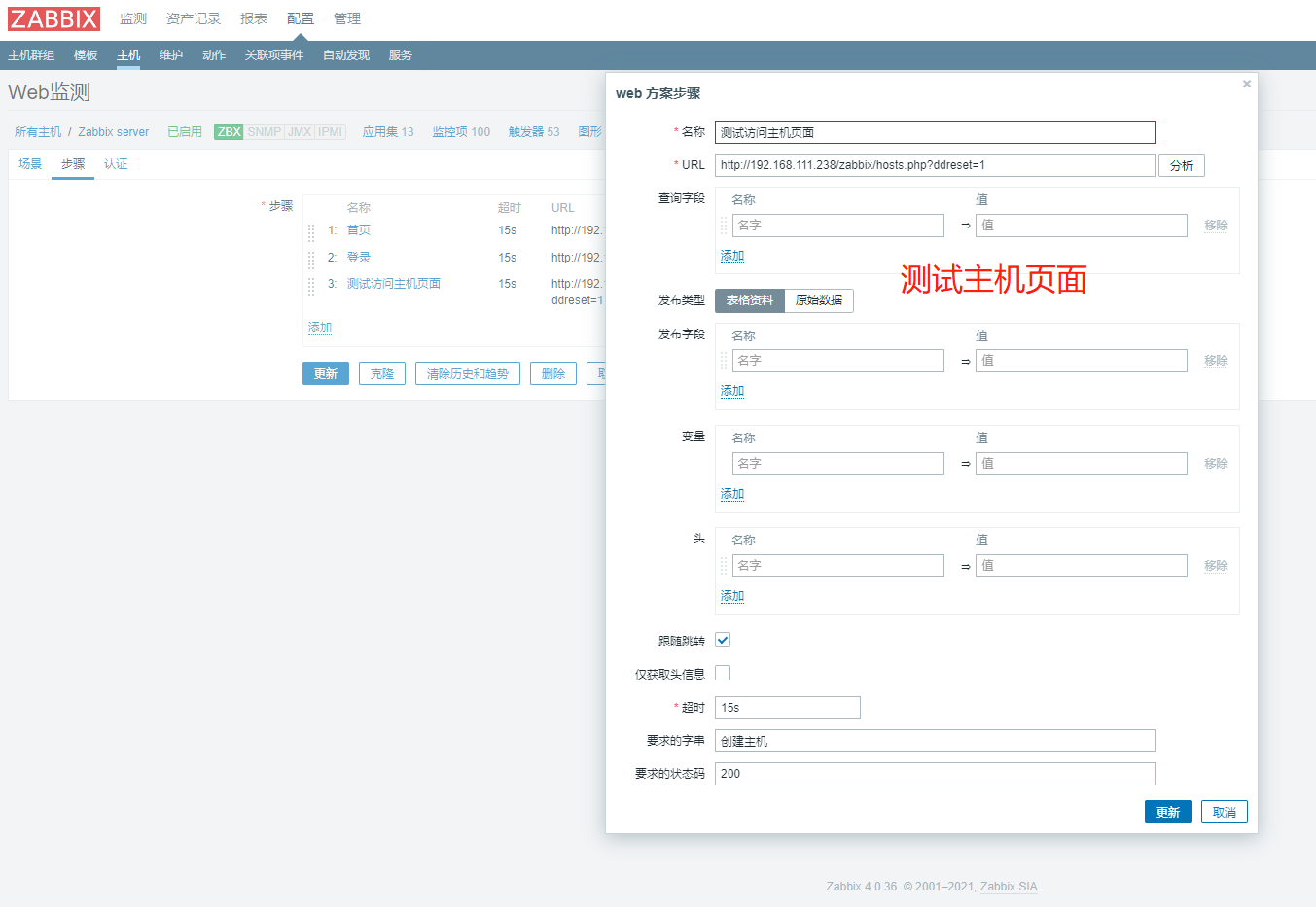Focus 查询字段 值 input
This screenshot has height=907, width=1316.
(1082, 226)
